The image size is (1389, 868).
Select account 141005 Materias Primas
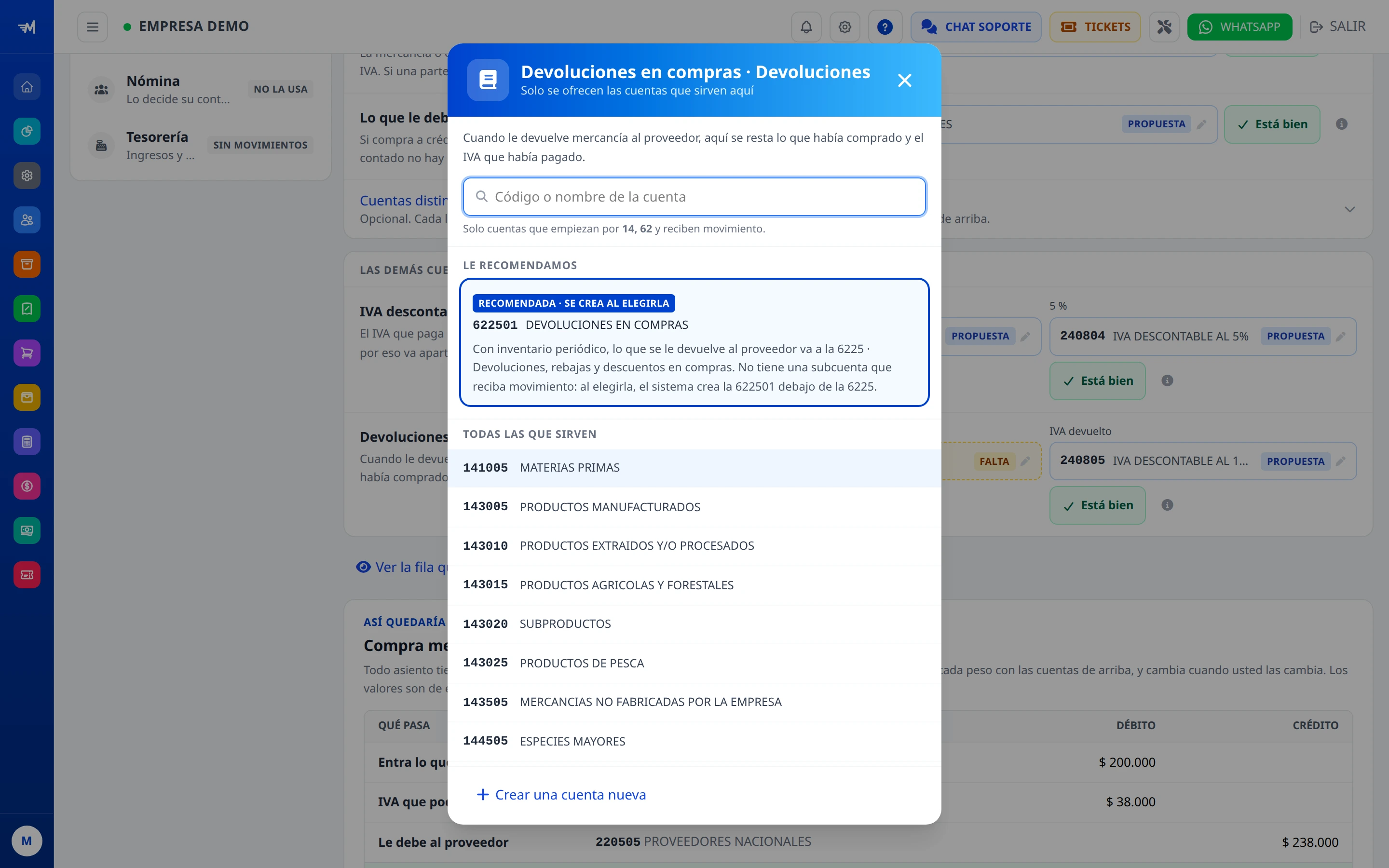click(694, 468)
